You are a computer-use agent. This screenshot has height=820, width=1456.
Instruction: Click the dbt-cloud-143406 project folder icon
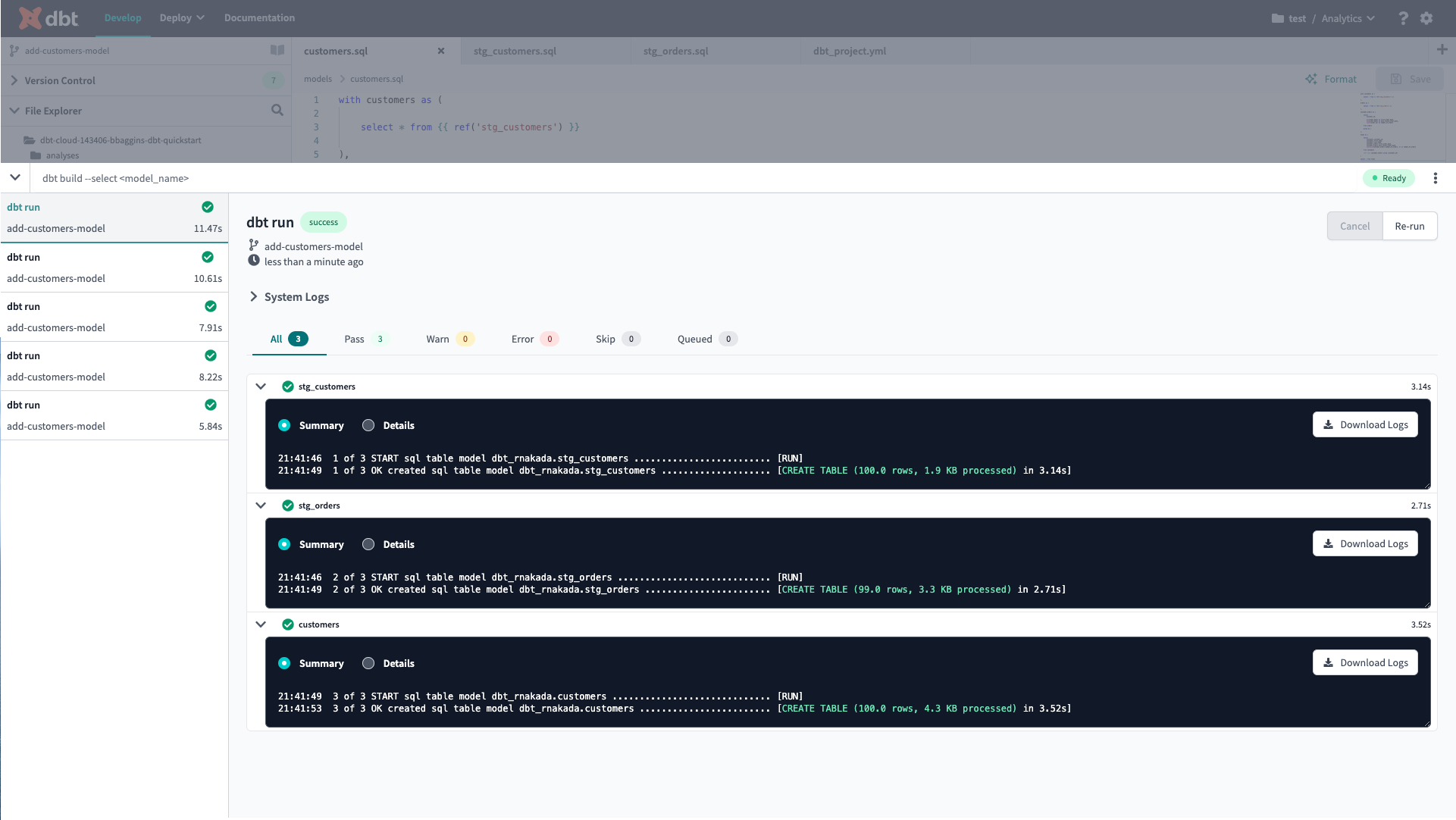coord(29,140)
